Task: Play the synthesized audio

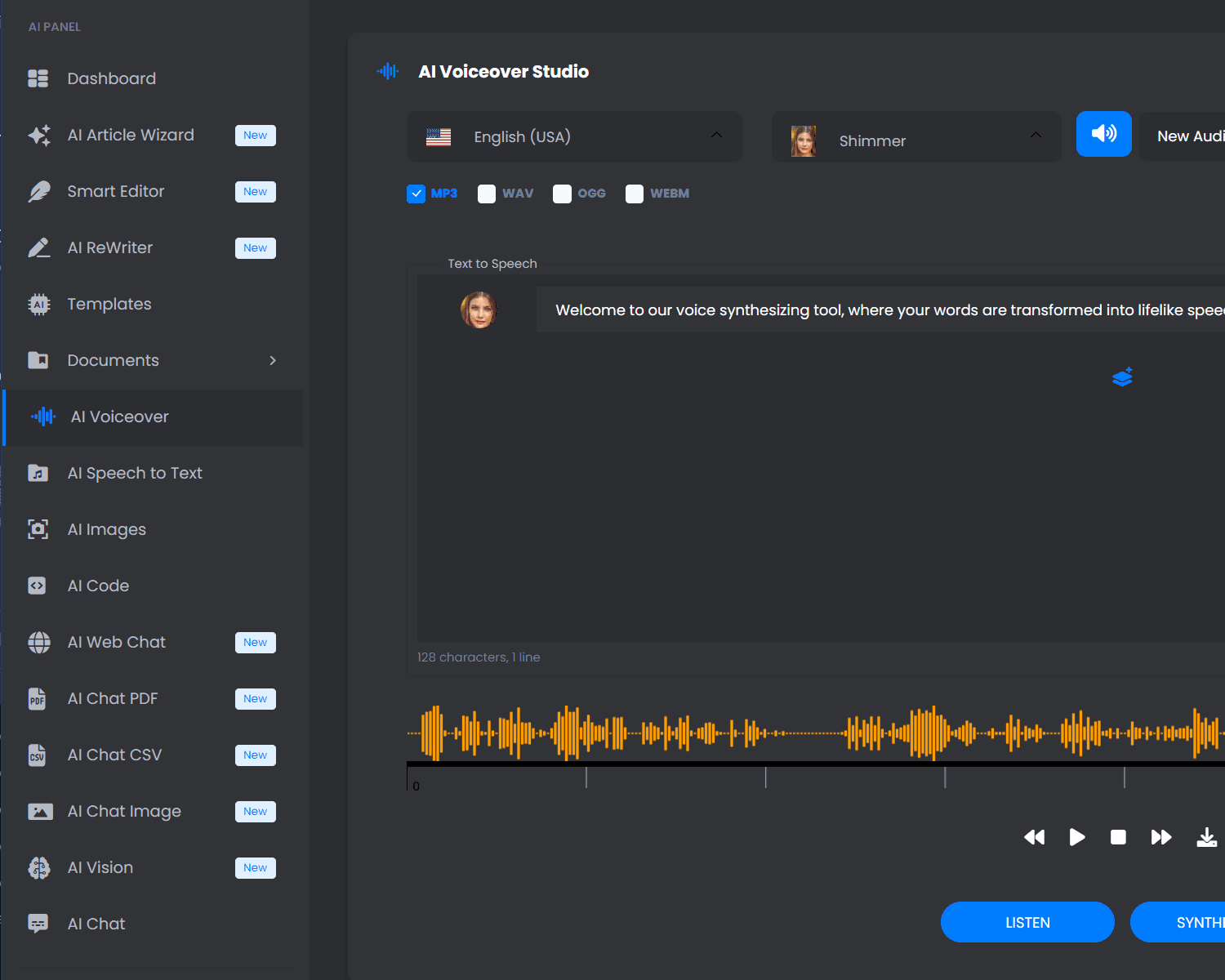Action: click(x=1077, y=837)
